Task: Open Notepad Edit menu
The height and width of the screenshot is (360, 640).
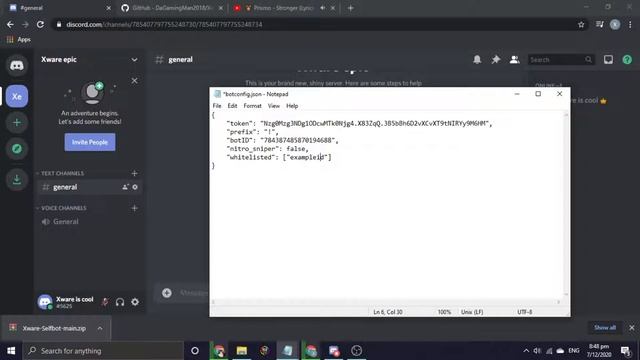Action: tap(232, 106)
